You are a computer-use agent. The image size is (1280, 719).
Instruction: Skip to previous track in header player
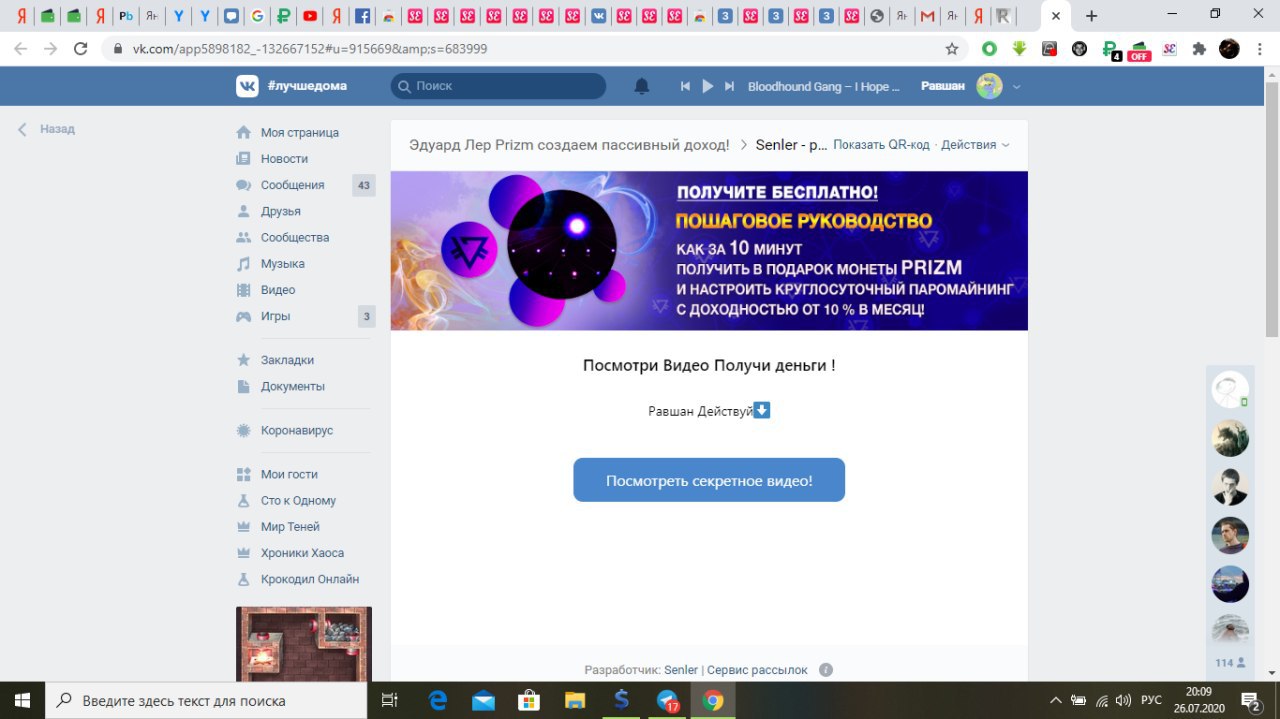coord(685,86)
